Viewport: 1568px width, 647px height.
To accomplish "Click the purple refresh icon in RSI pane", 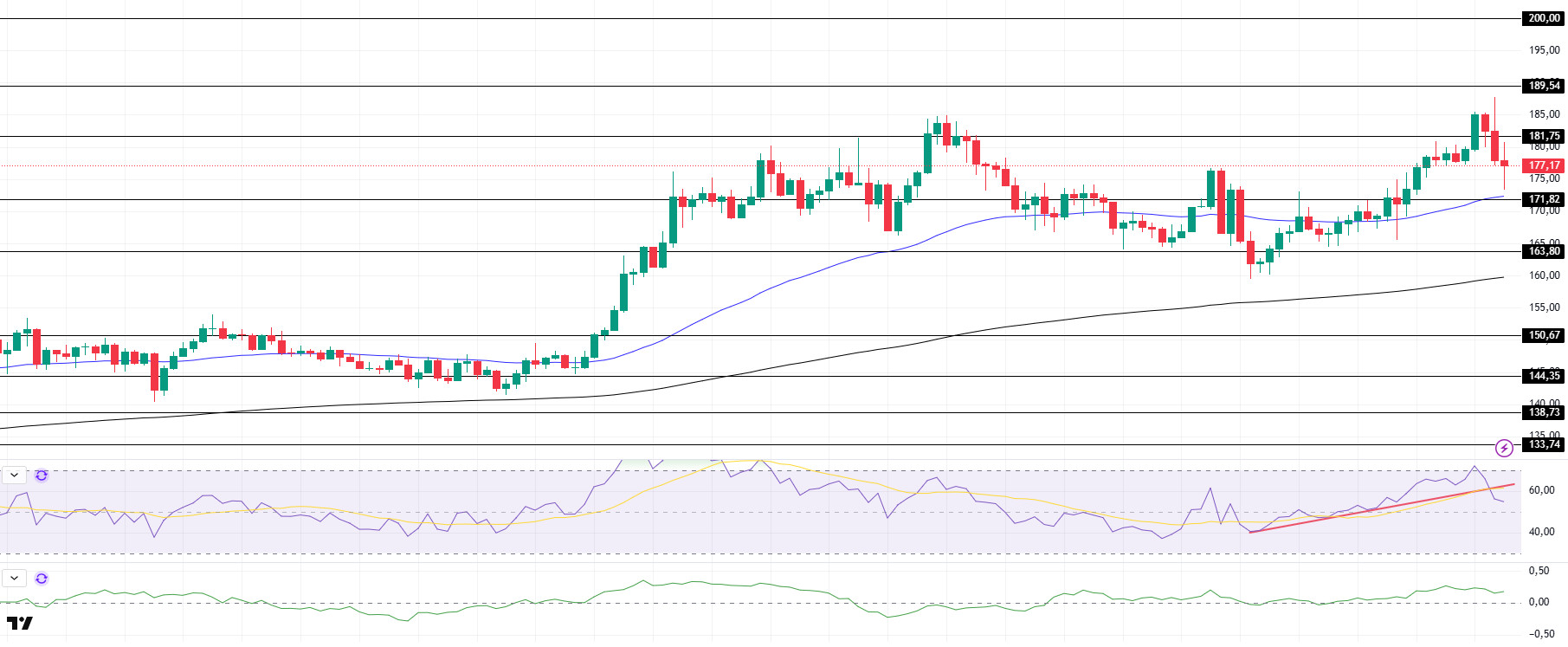I will [42, 476].
